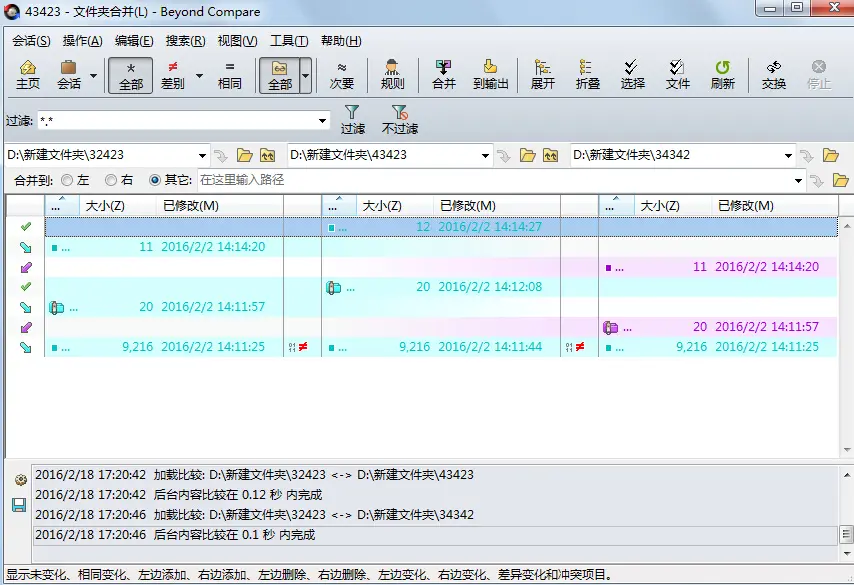Click the 在这里输入路径 output path field
854x585 pixels.
point(494,180)
